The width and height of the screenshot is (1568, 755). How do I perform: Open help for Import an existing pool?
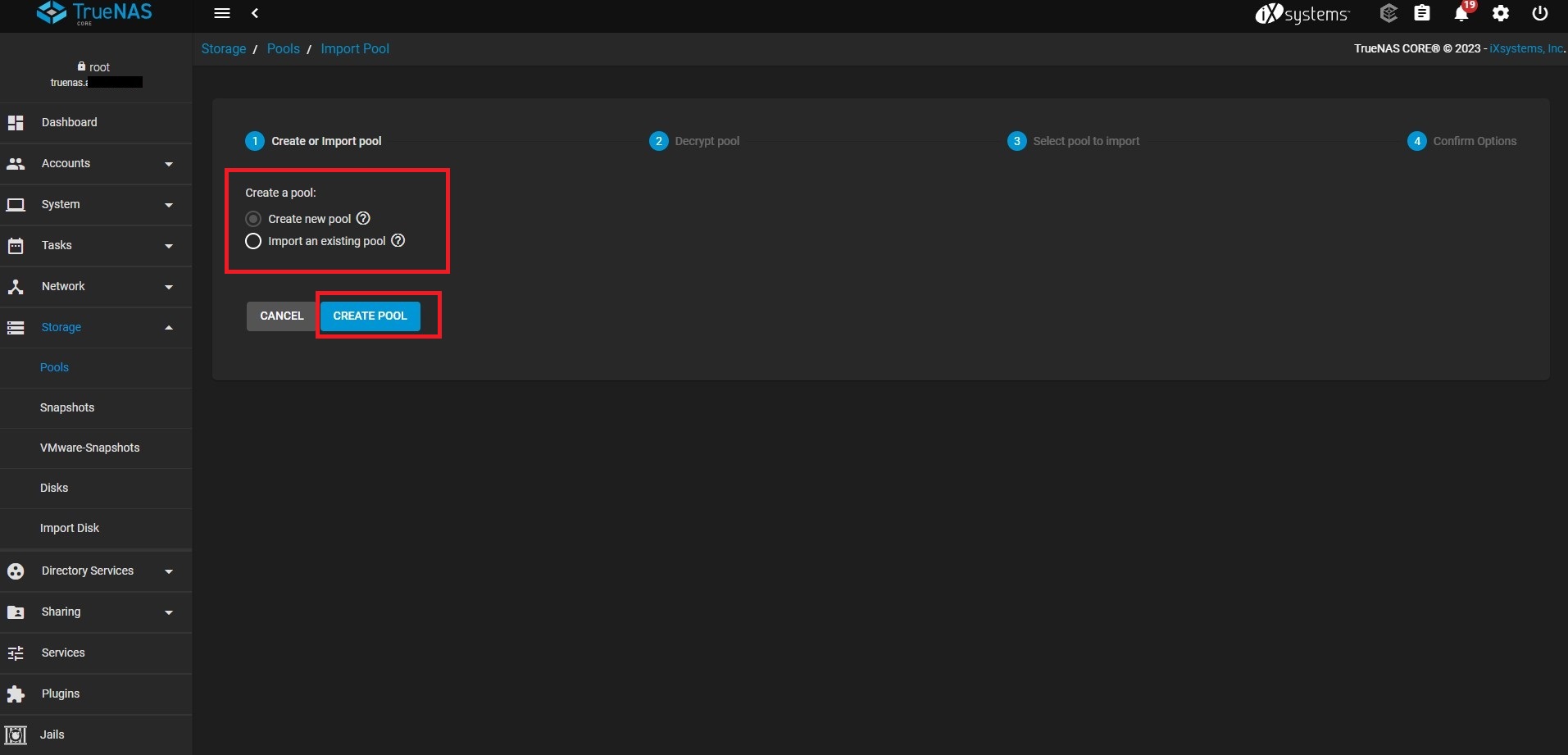[398, 240]
